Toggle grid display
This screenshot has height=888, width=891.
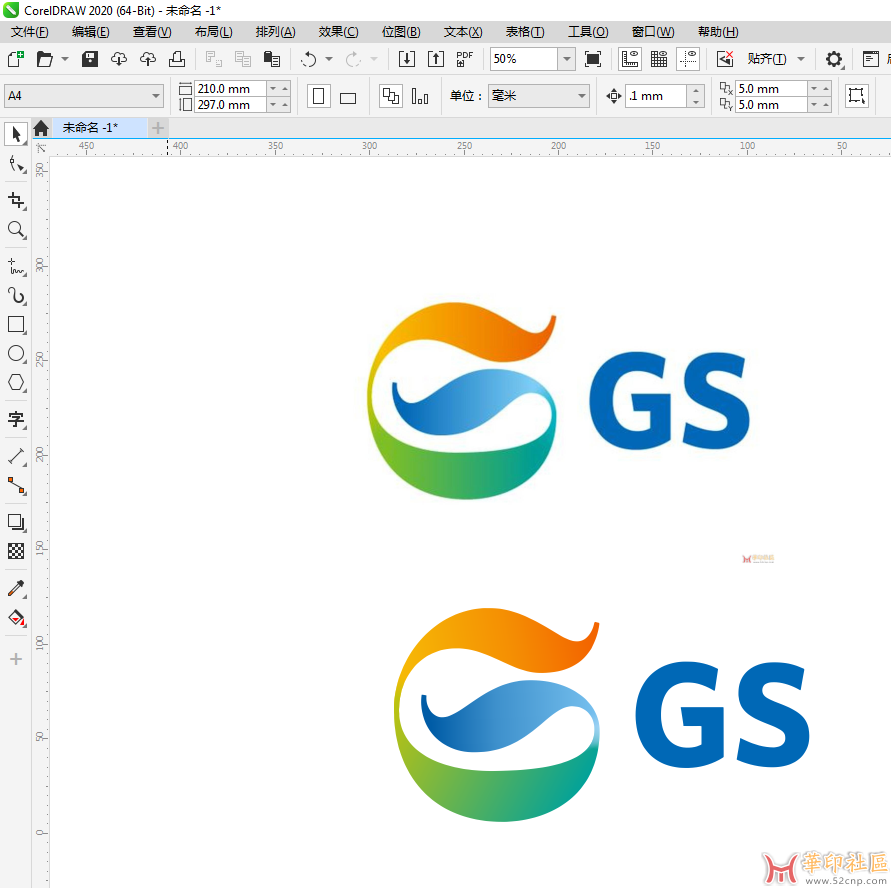tap(659, 59)
